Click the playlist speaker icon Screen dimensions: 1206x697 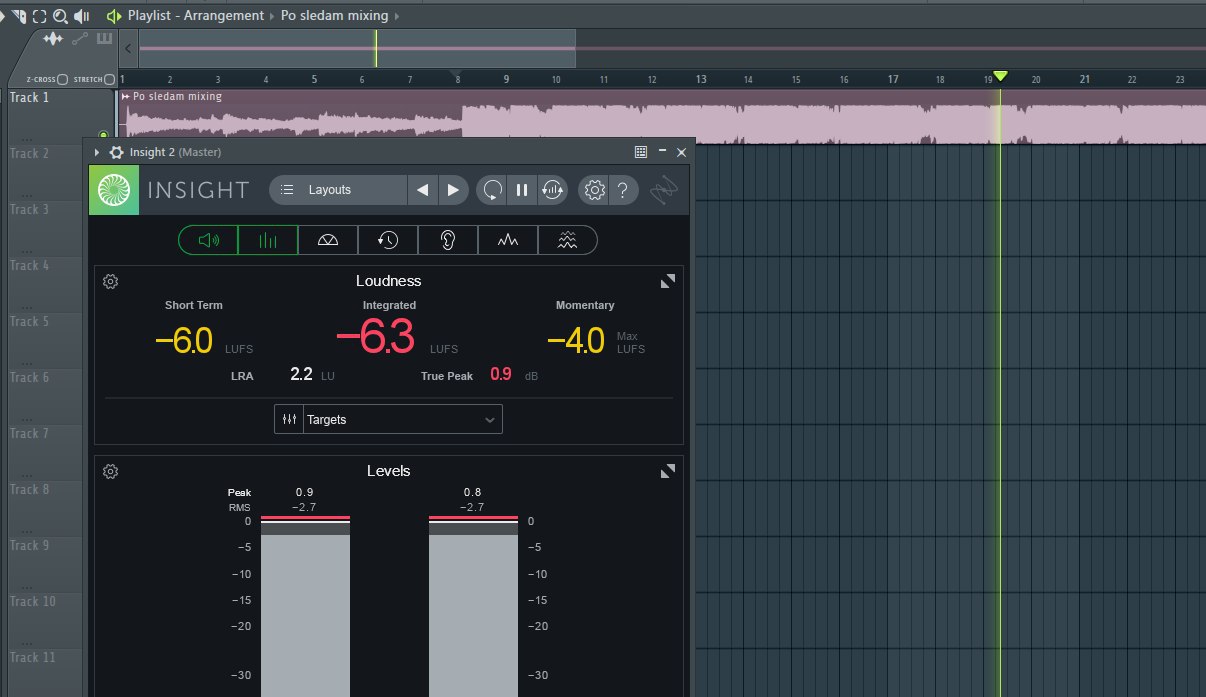click(113, 16)
